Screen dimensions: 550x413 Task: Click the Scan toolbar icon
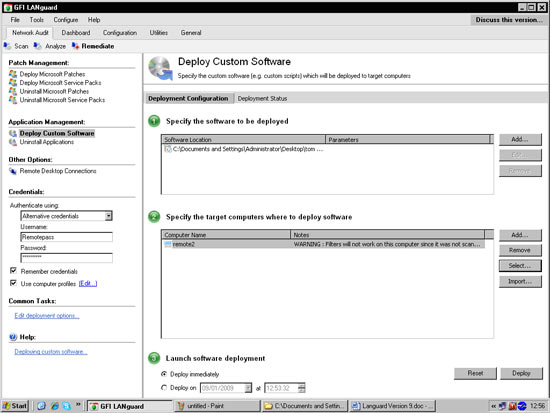7,46
